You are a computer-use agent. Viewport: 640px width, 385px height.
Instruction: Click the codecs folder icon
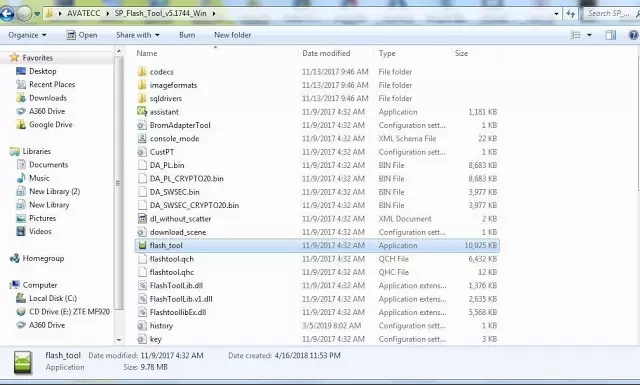pyautogui.click(x=142, y=72)
